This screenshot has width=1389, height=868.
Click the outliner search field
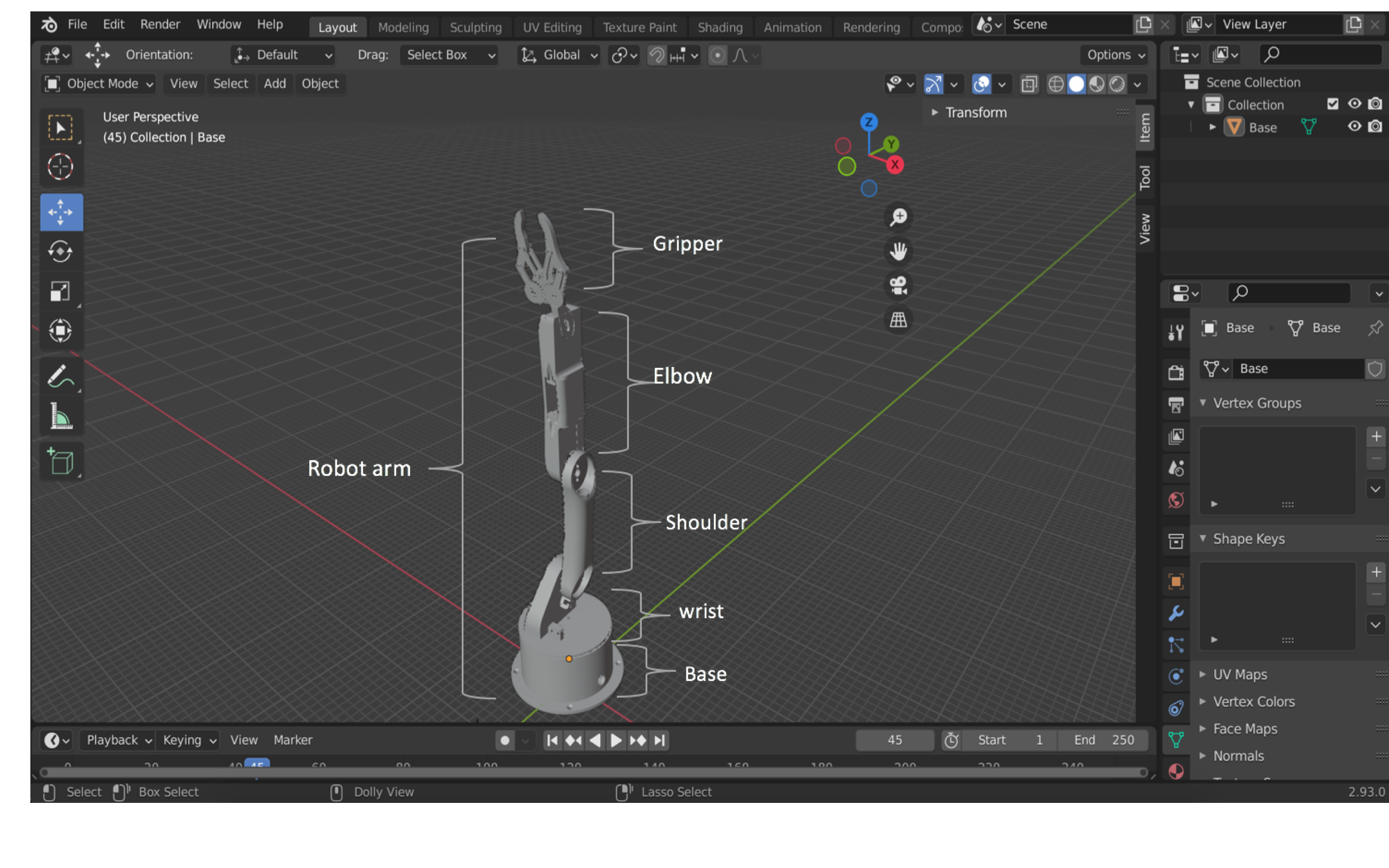click(x=1320, y=54)
